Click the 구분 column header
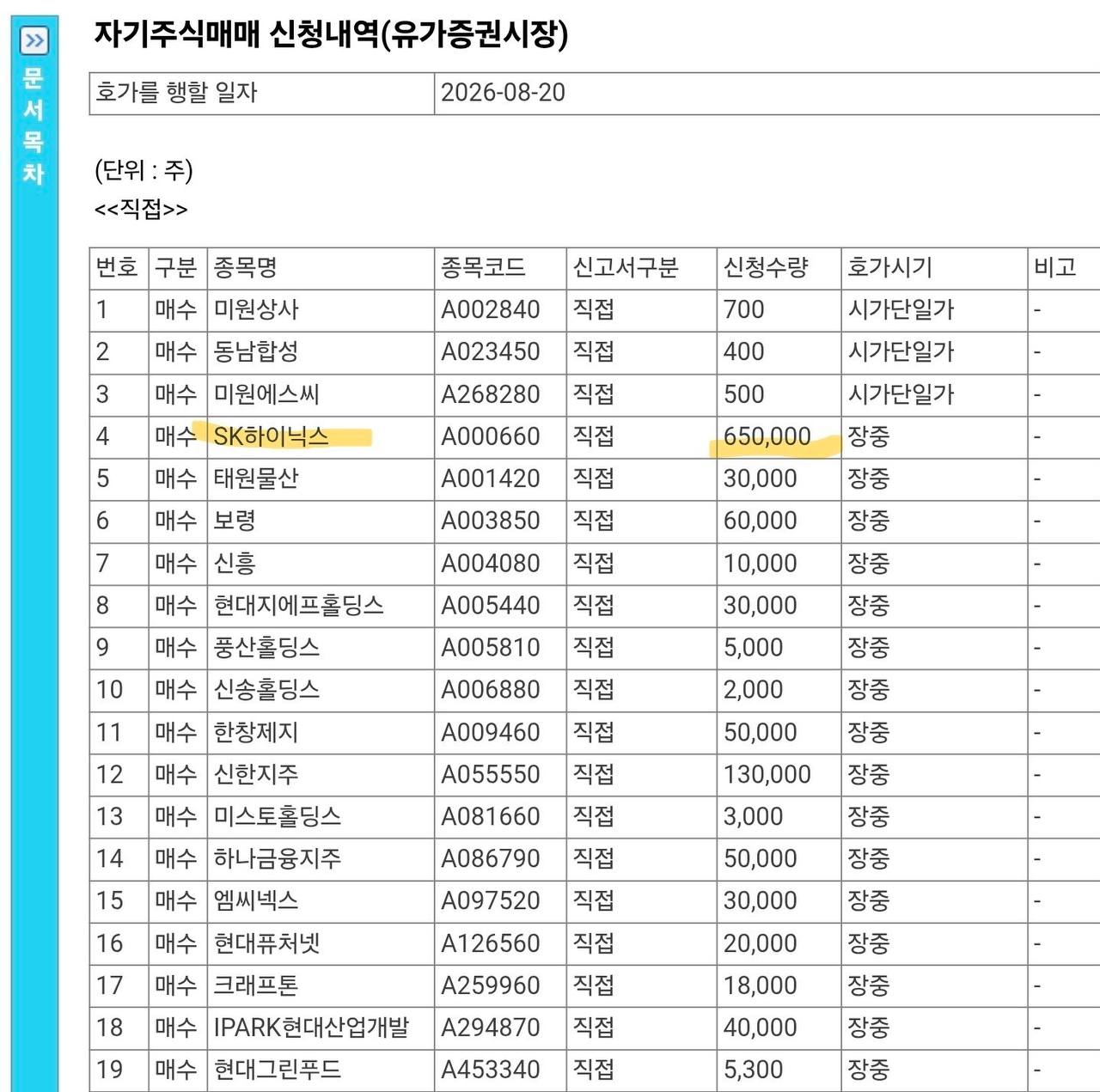 176,267
